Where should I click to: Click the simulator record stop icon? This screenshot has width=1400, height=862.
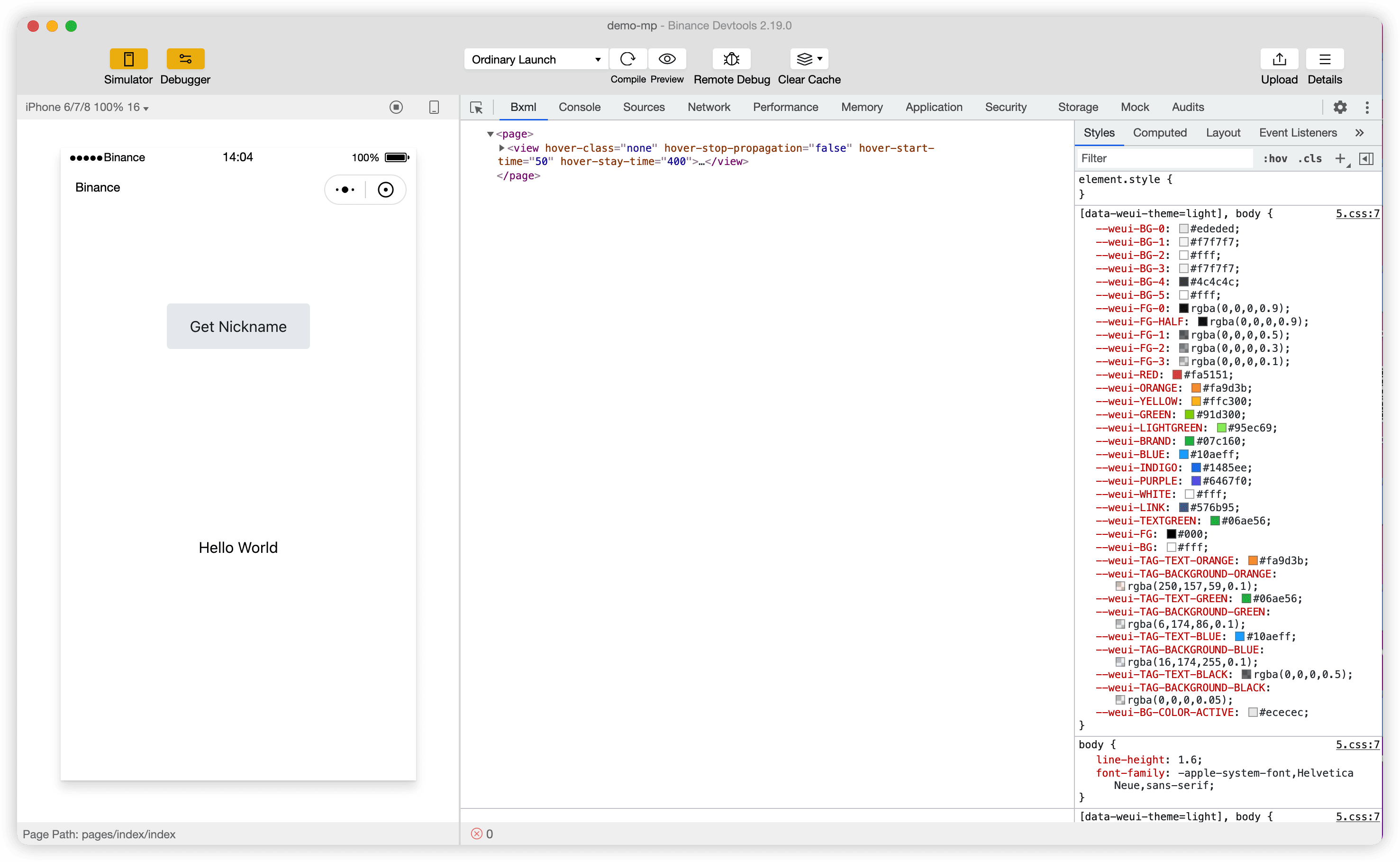[396, 107]
